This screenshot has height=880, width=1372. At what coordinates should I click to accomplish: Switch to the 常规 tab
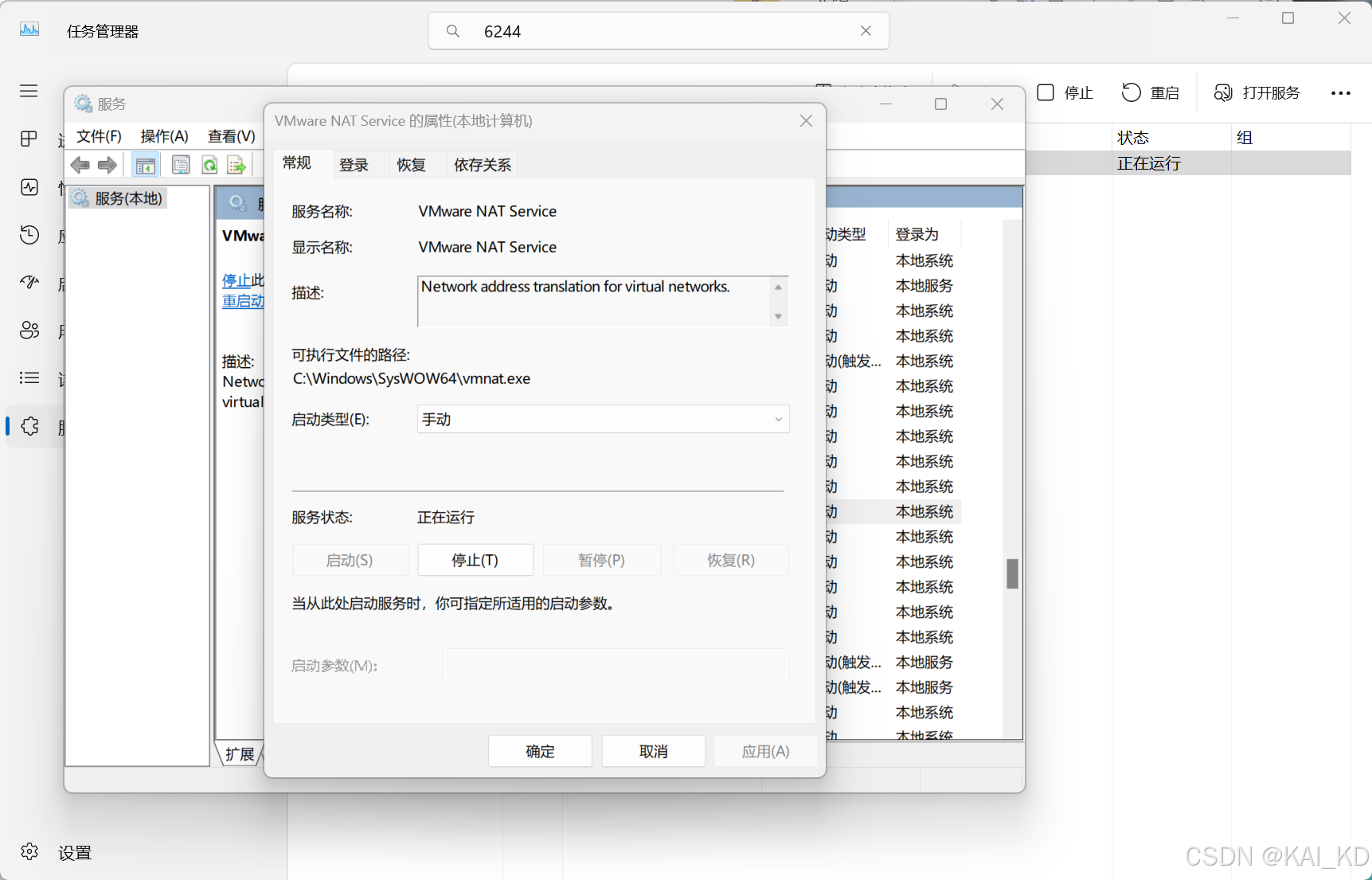tap(297, 163)
